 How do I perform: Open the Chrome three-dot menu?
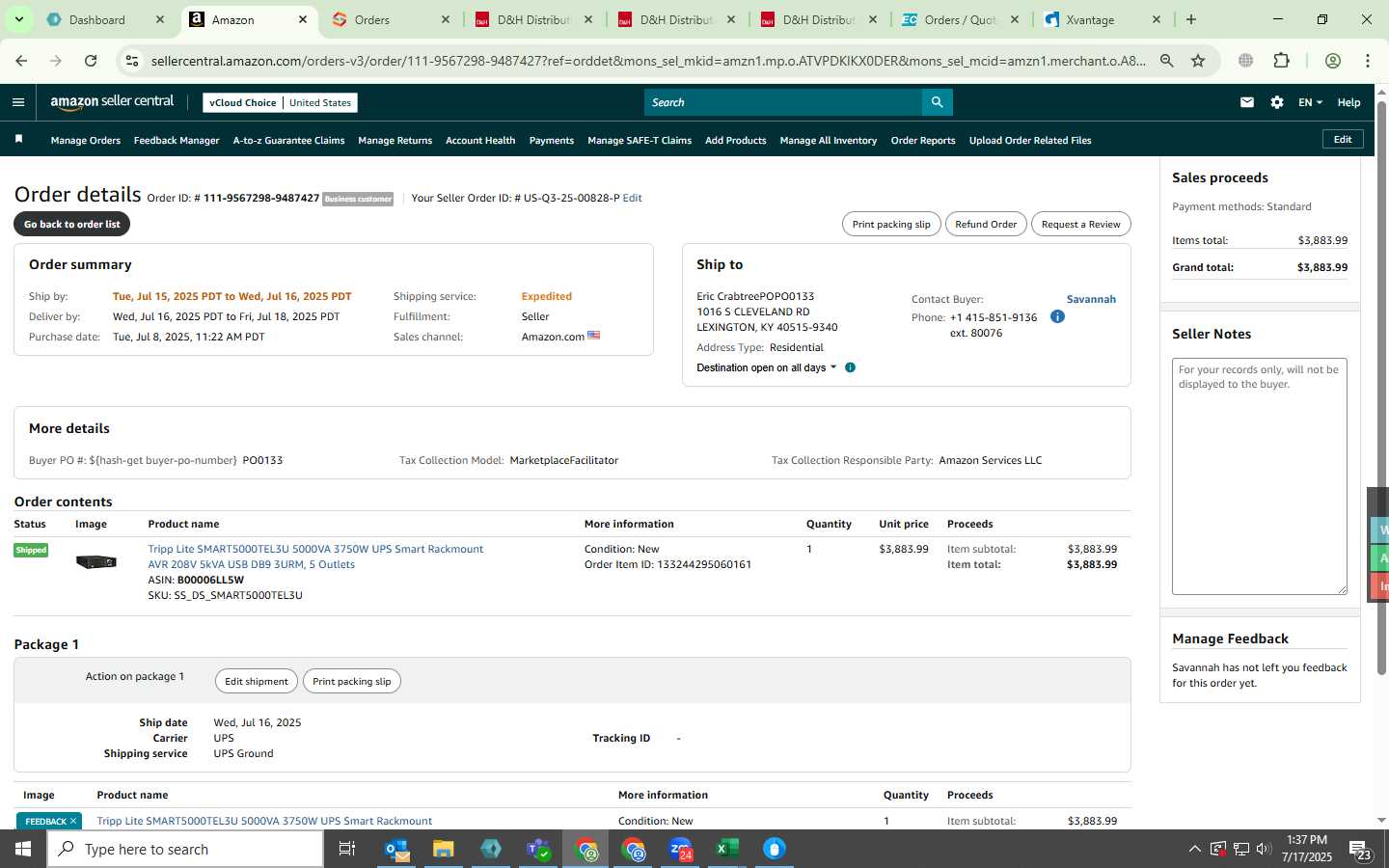tap(1368, 61)
